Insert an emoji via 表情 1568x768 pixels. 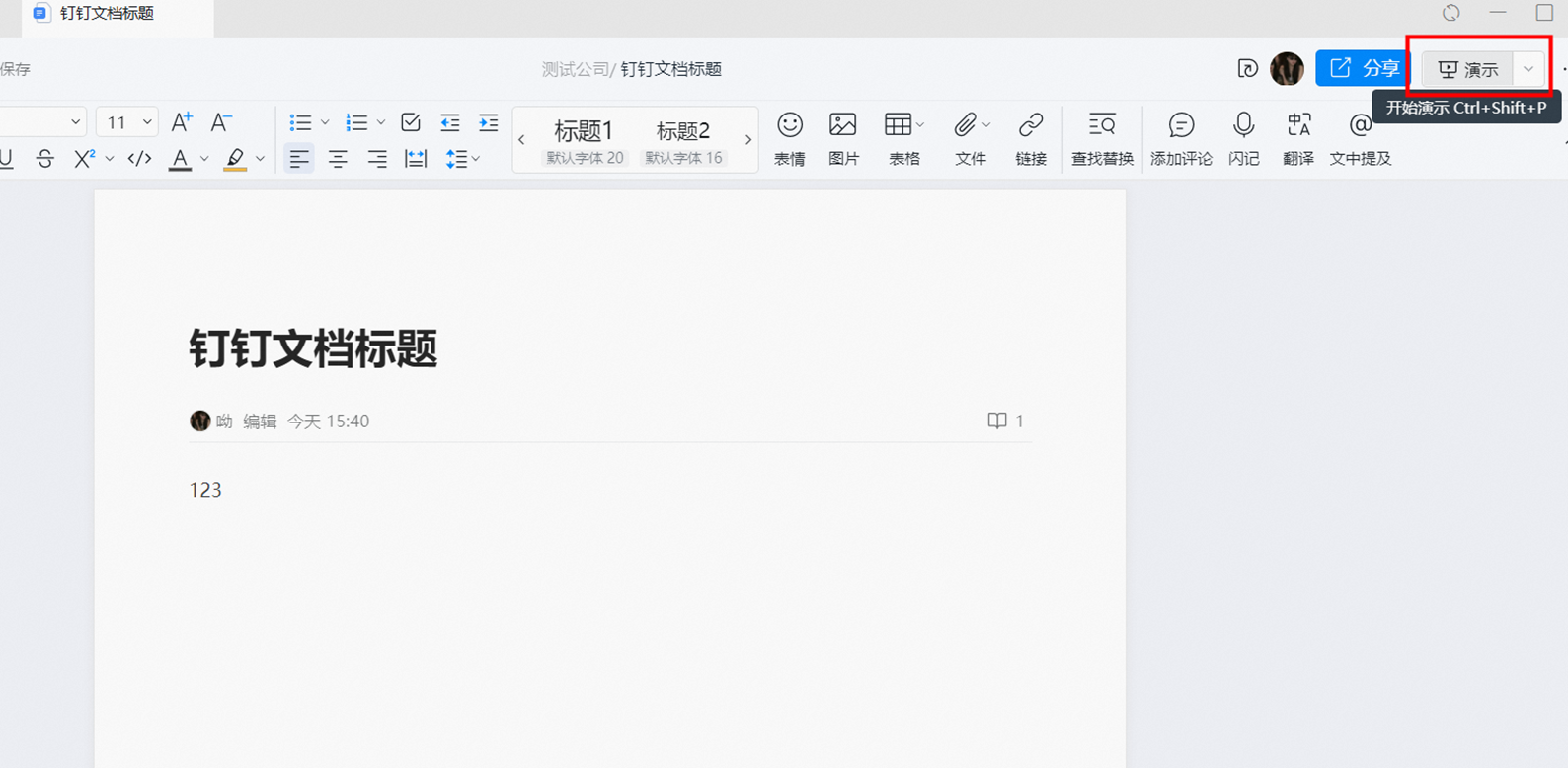pyautogui.click(x=790, y=138)
